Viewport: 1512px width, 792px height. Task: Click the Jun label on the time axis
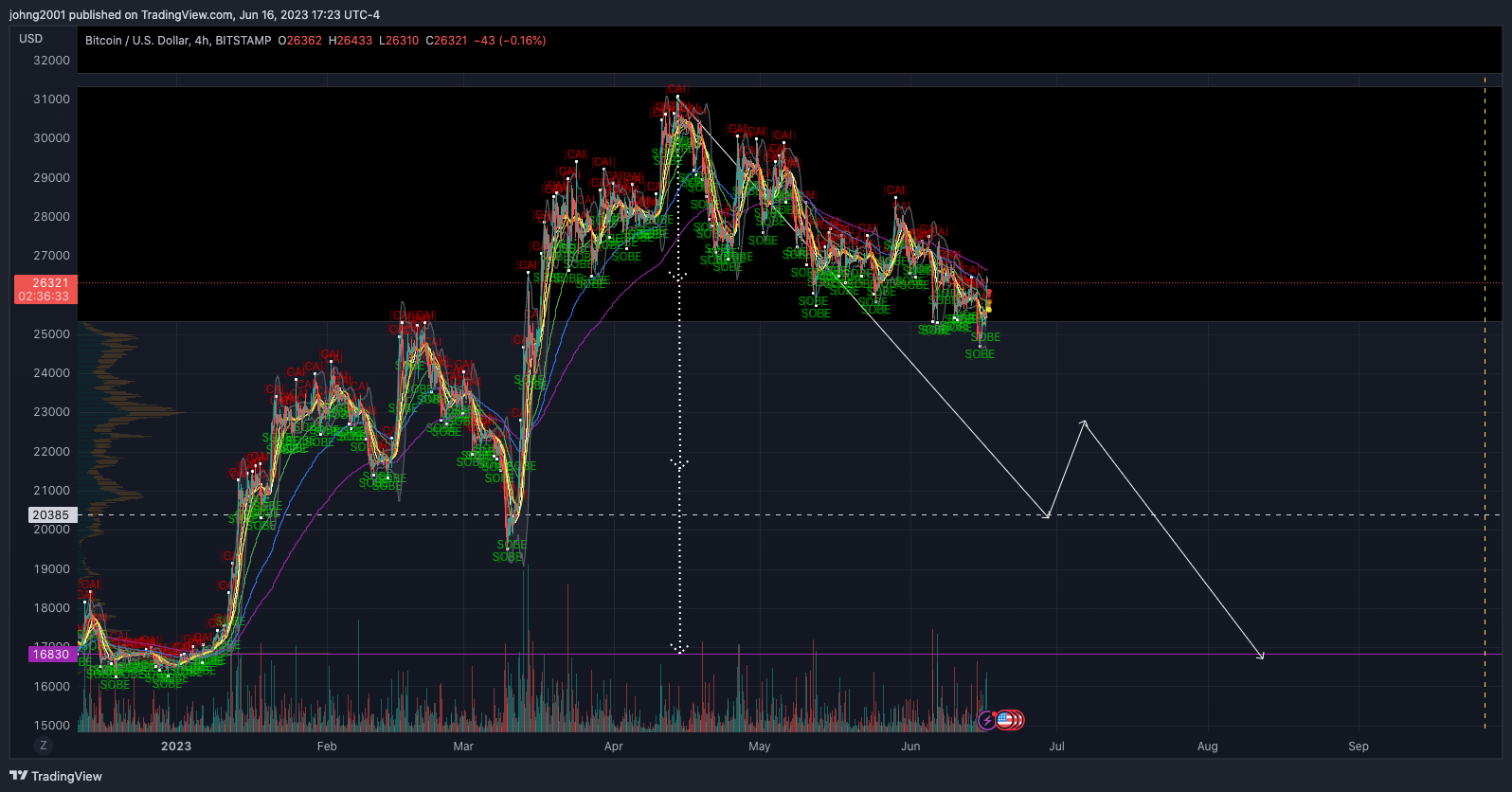(x=910, y=747)
